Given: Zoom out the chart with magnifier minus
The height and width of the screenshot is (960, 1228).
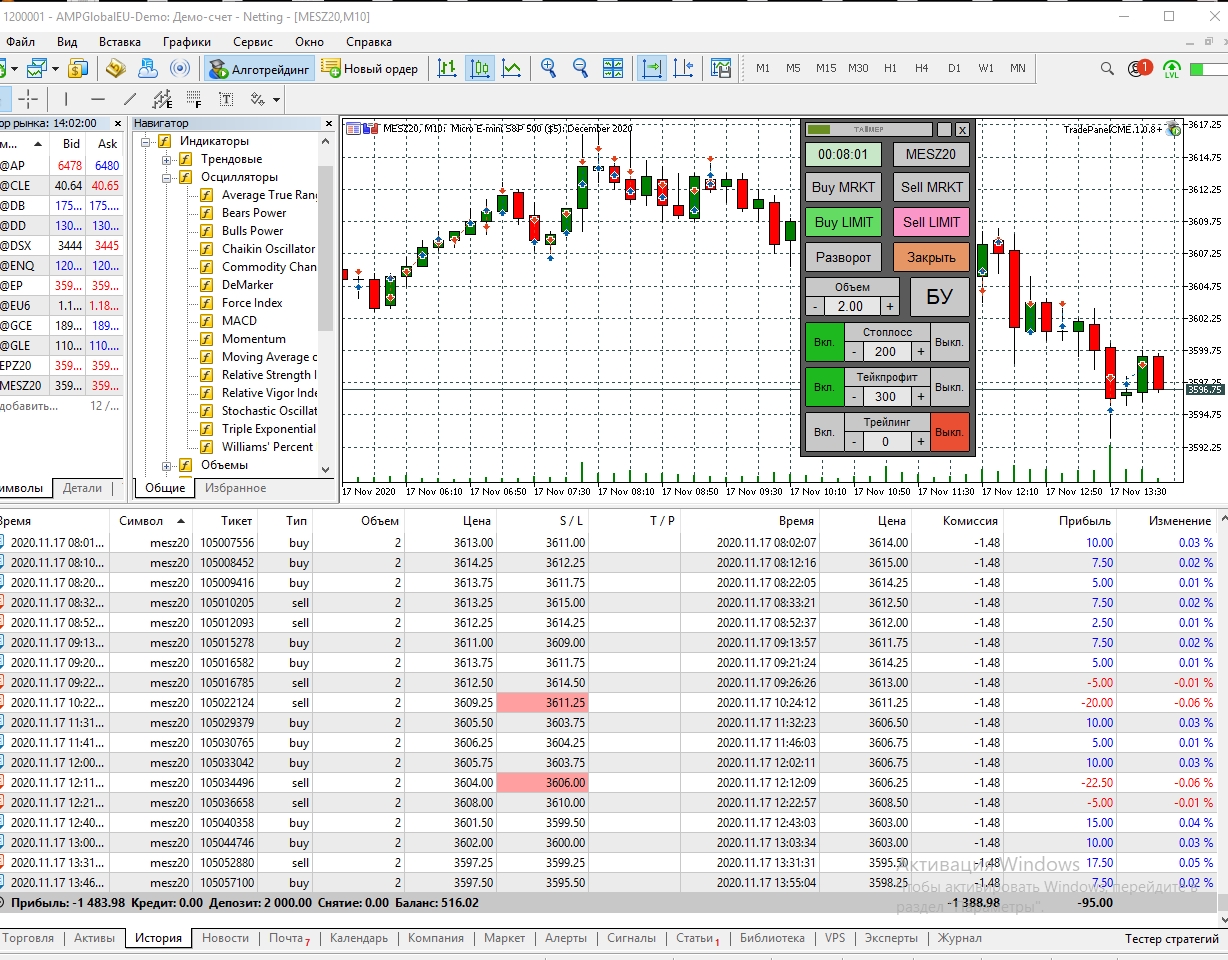Looking at the screenshot, I should click(x=580, y=69).
